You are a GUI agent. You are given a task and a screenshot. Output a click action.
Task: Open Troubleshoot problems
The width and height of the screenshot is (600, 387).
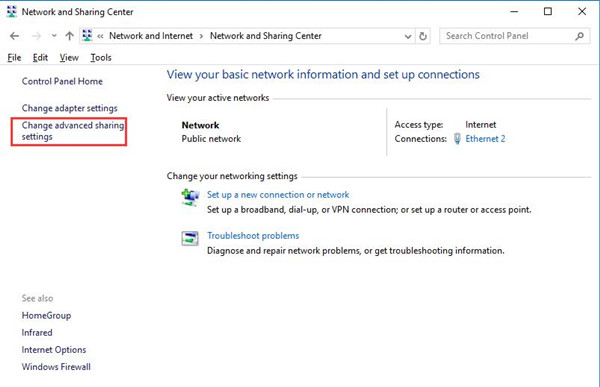tap(253, 236)
